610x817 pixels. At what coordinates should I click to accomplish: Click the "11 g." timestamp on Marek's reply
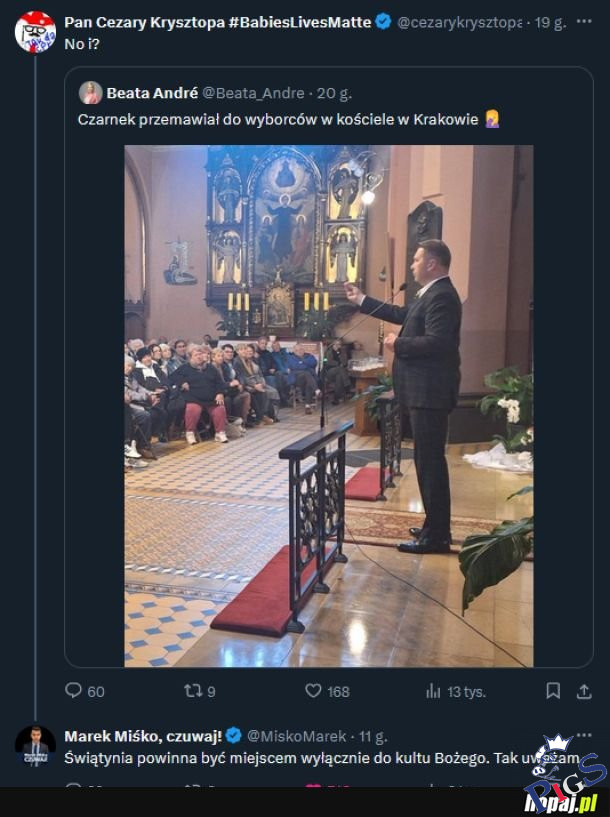(x=374, y=736)
